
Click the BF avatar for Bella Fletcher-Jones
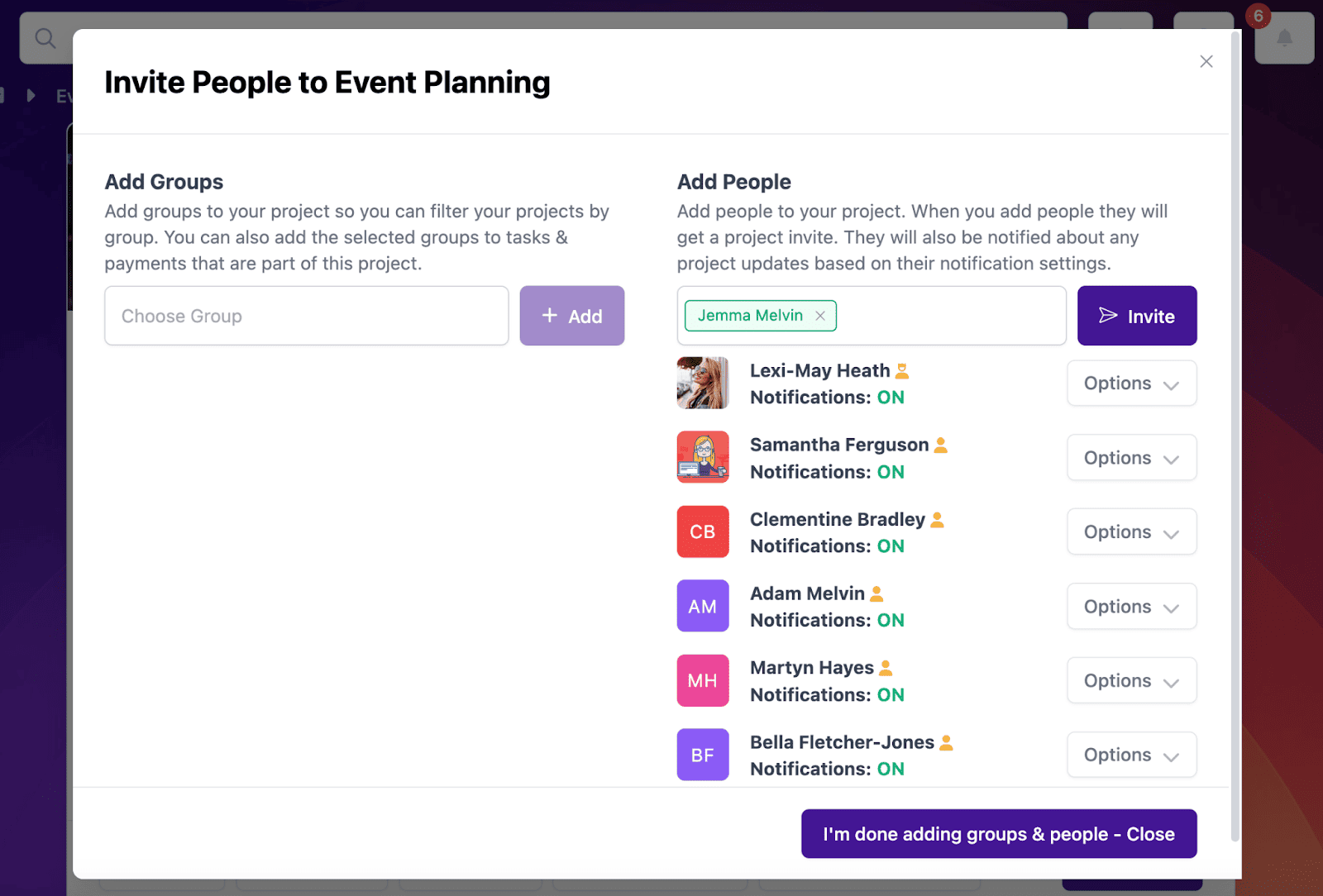[703, 755]
